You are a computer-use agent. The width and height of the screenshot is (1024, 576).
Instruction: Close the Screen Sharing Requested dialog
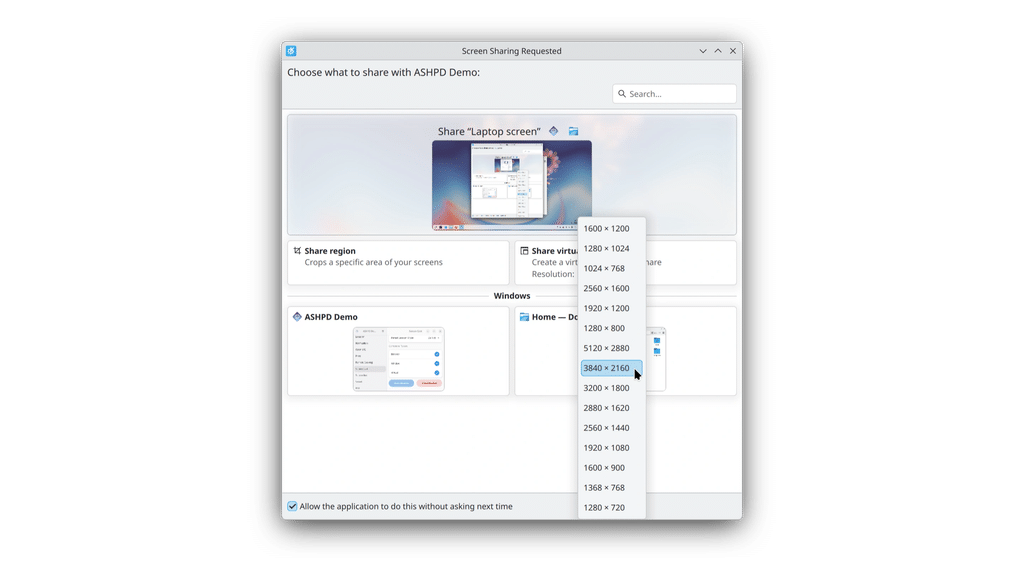point(733,51)
